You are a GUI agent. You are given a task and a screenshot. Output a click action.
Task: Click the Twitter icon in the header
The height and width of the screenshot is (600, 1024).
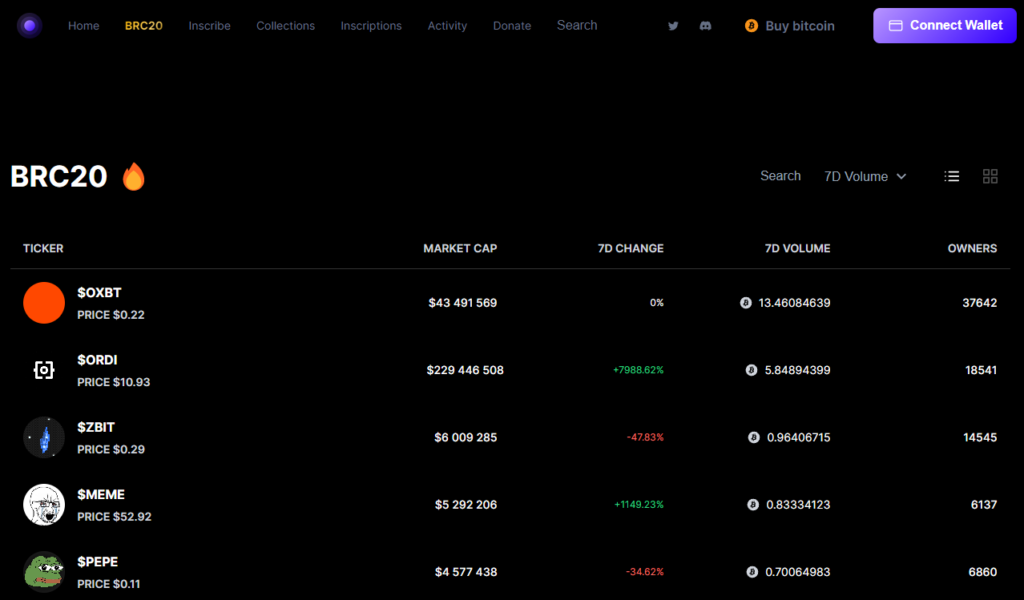tap(673, 25)
